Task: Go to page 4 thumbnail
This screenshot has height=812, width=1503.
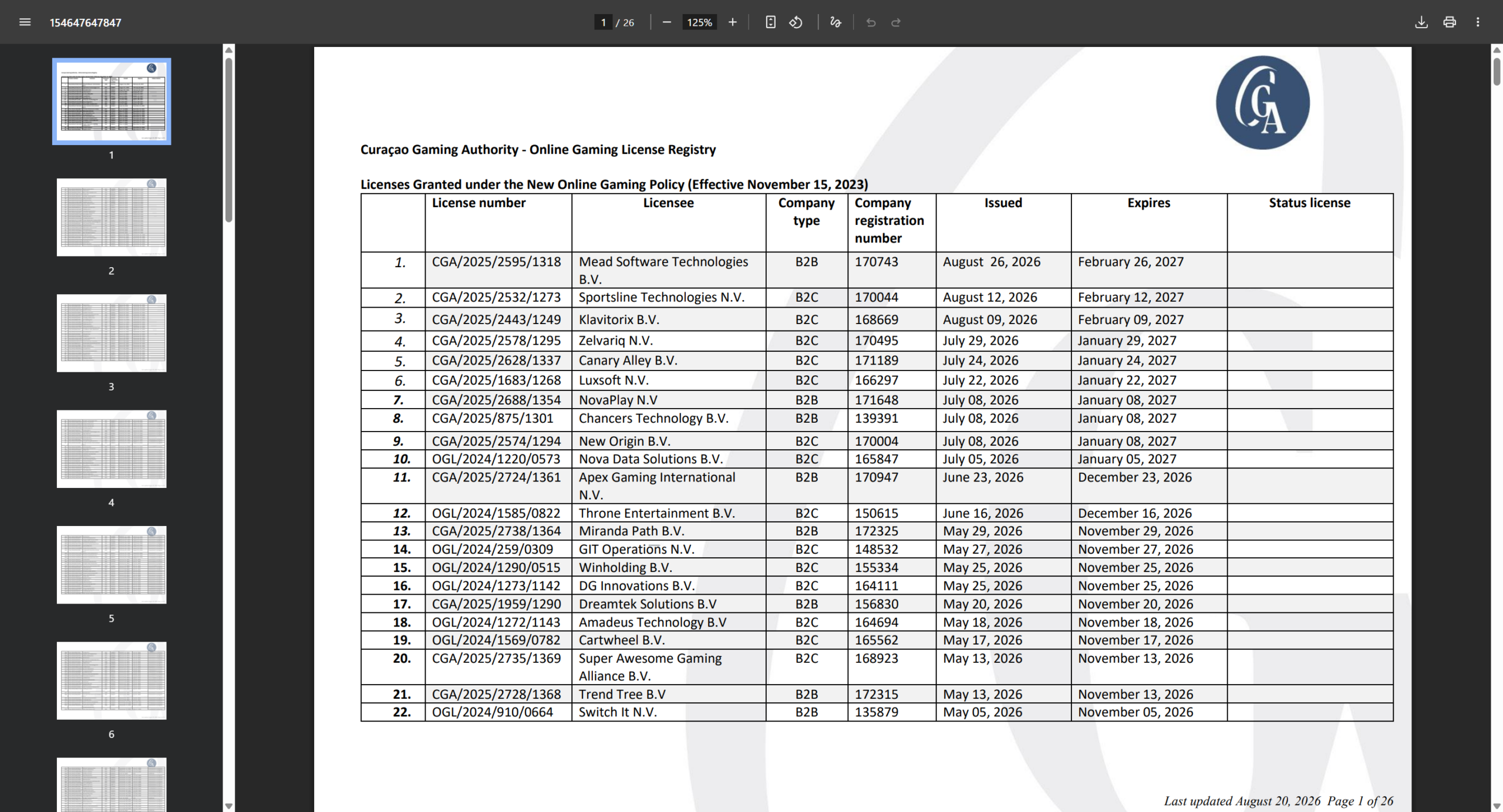Action: tap(112, 449)
